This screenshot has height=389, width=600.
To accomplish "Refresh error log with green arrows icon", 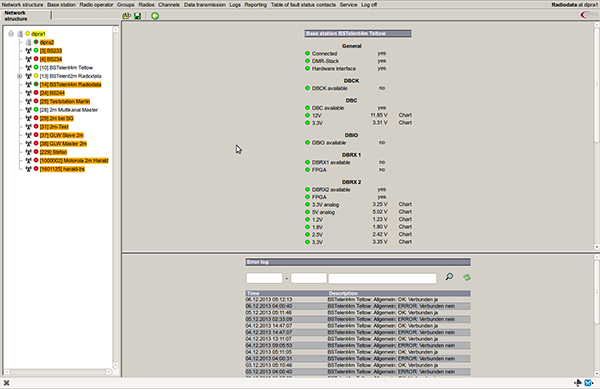I will pyautogui.click(x=466, y=277).
